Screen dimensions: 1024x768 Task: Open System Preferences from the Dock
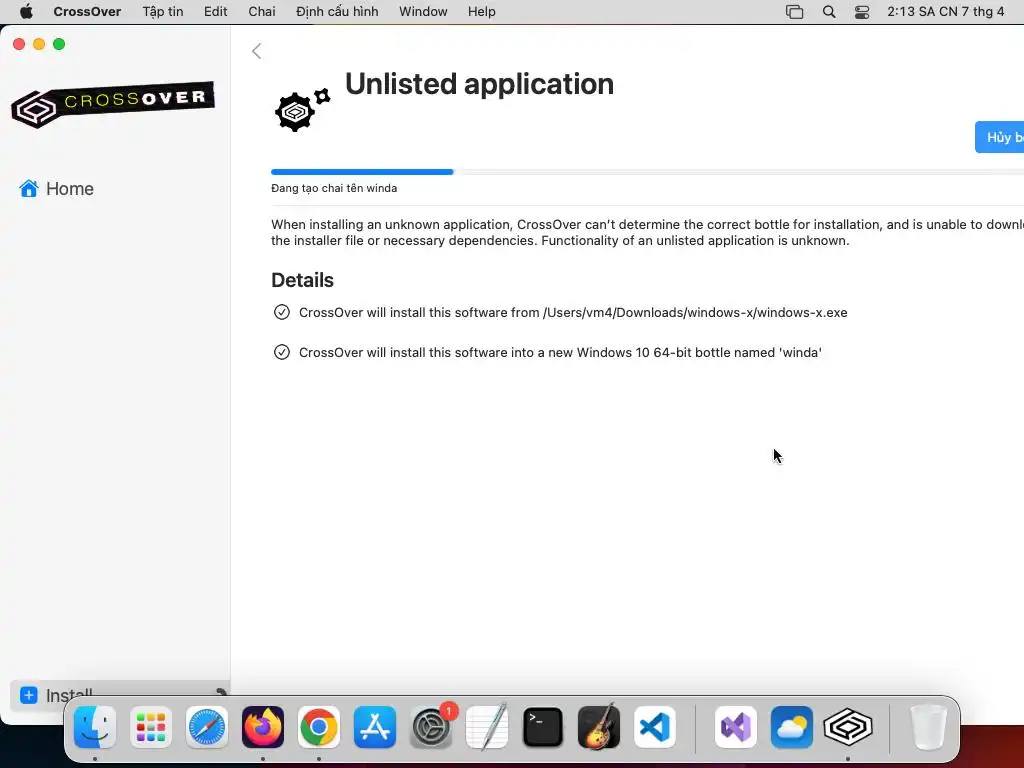[x=431, y=727]
